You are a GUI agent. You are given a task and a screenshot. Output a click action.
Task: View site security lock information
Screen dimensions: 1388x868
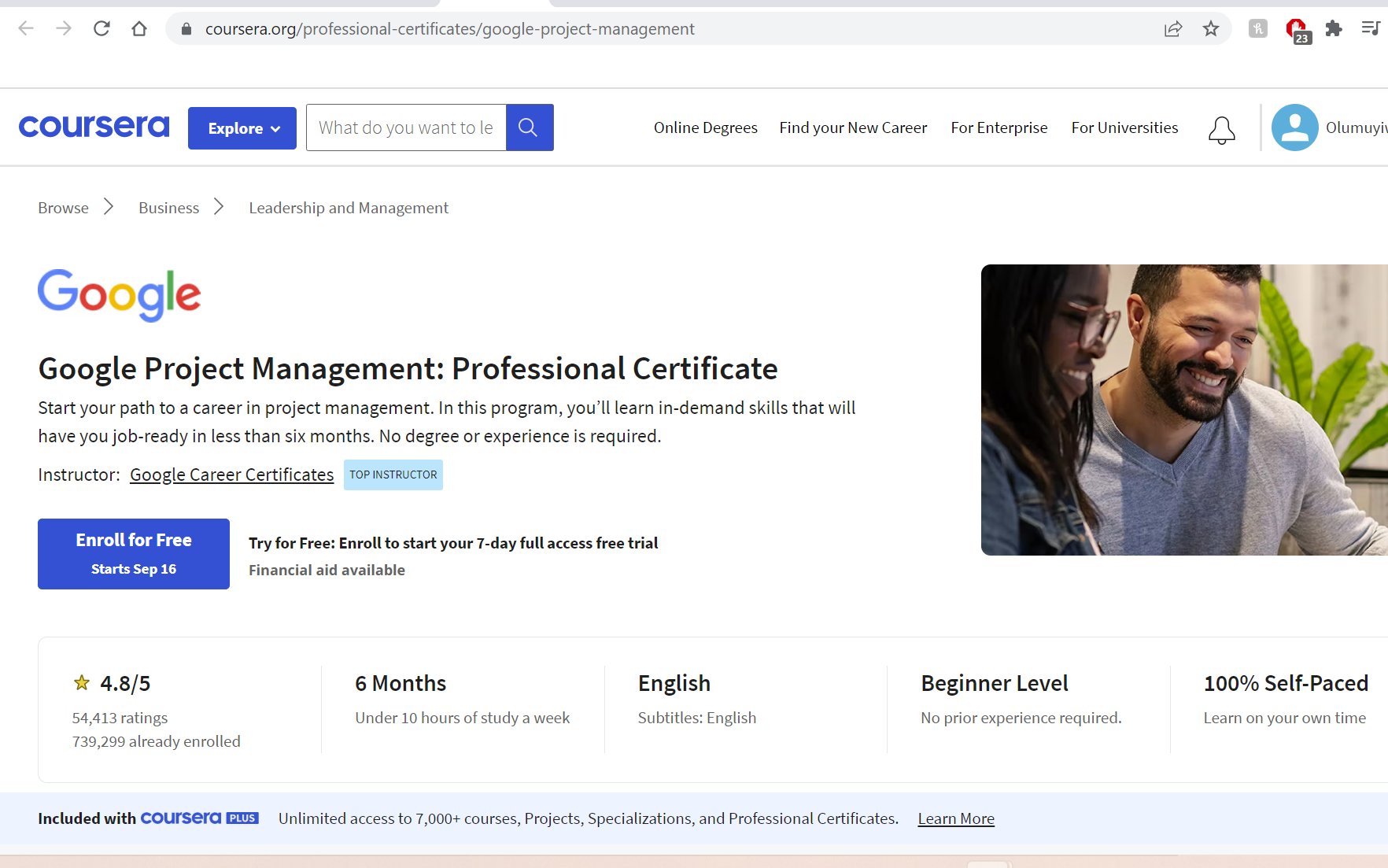(x=186, y=29)
